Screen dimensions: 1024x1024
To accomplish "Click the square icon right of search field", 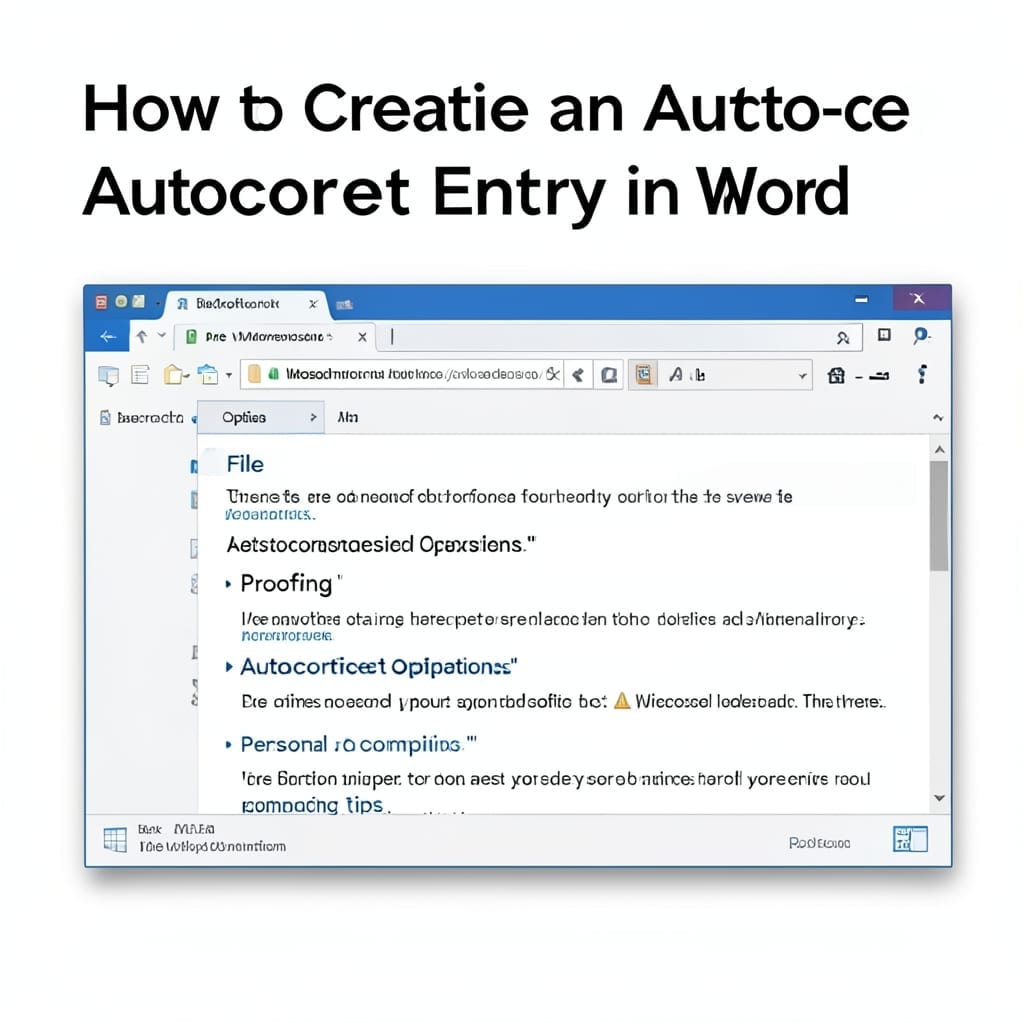I will click(x=884, y=336).
